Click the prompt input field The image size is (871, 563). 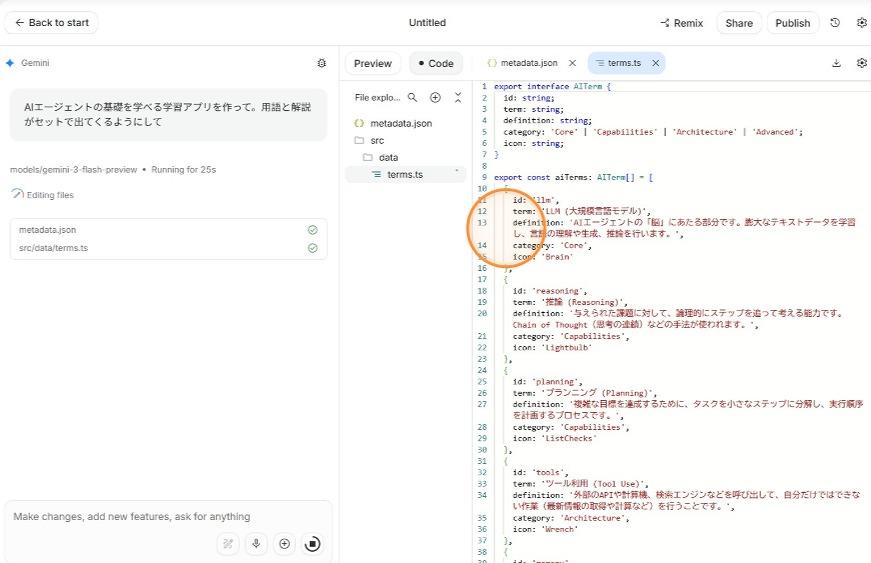[x=150, y=517]
